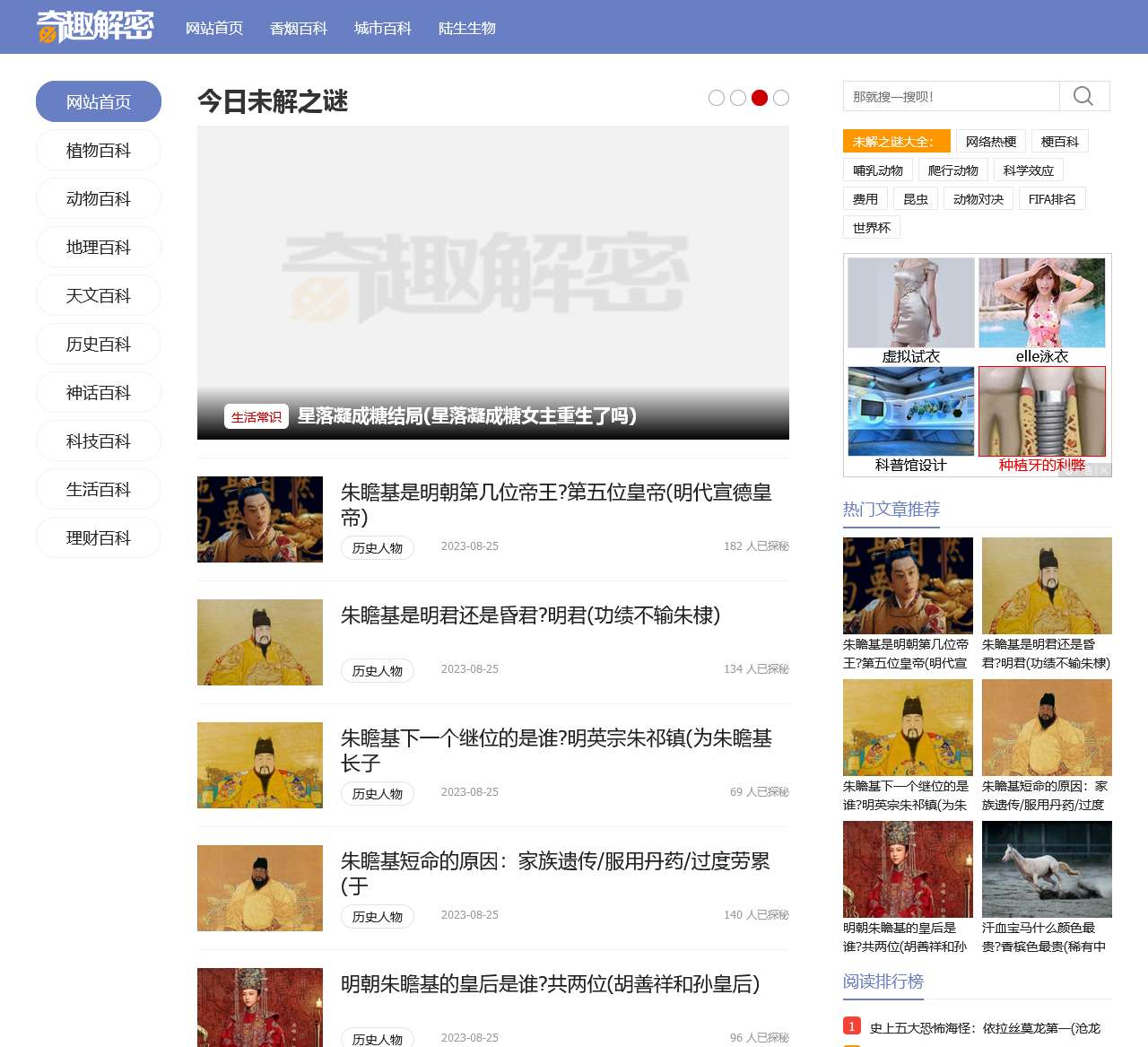This screenshot has height=1047, width=1148.
Task: Open 陆生生物 from the top navigation
Action: 466,28
